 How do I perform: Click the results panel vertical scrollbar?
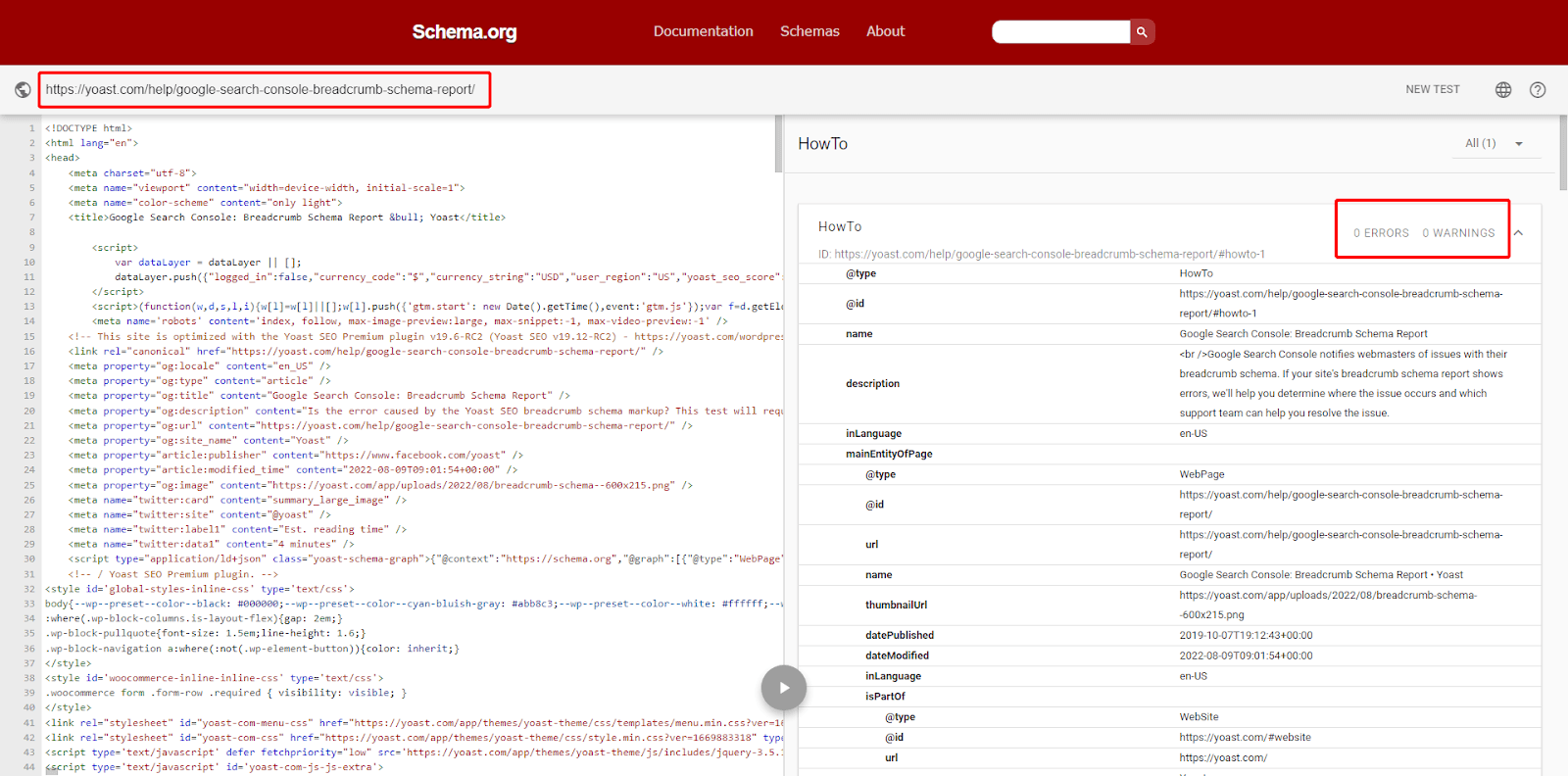tap(1563, 154)
